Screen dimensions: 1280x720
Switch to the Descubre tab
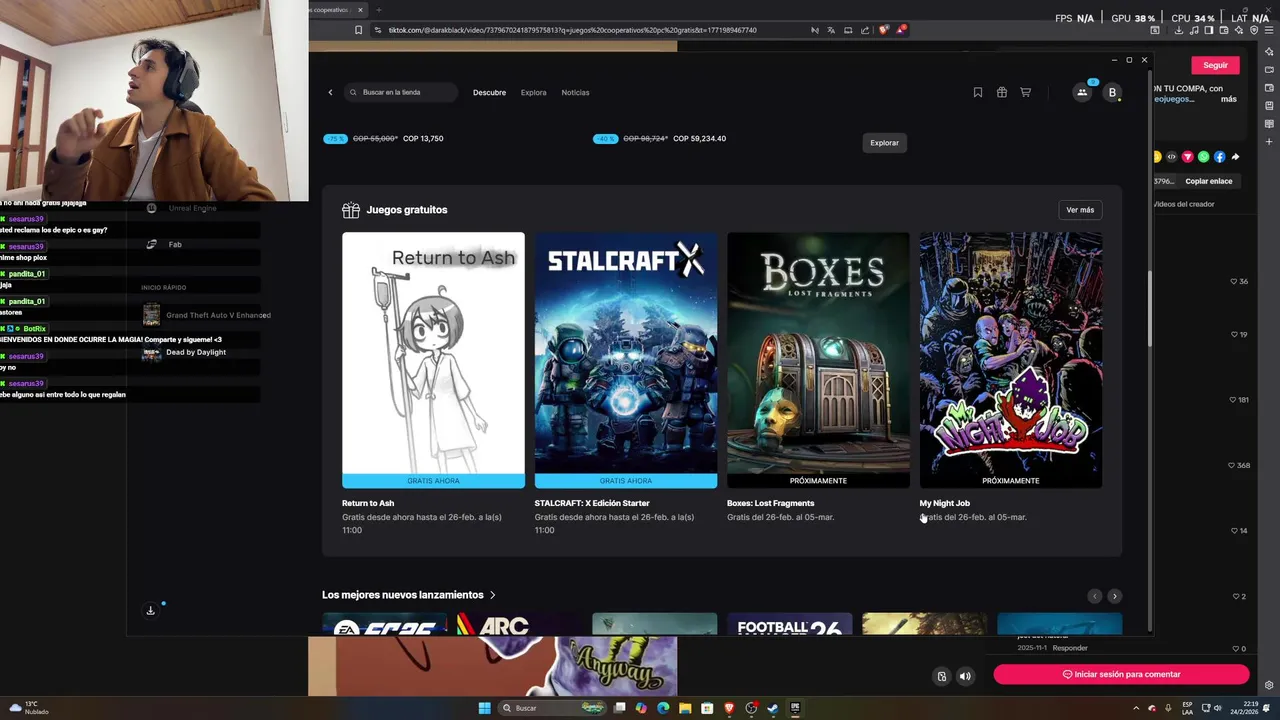pos(489,92)
